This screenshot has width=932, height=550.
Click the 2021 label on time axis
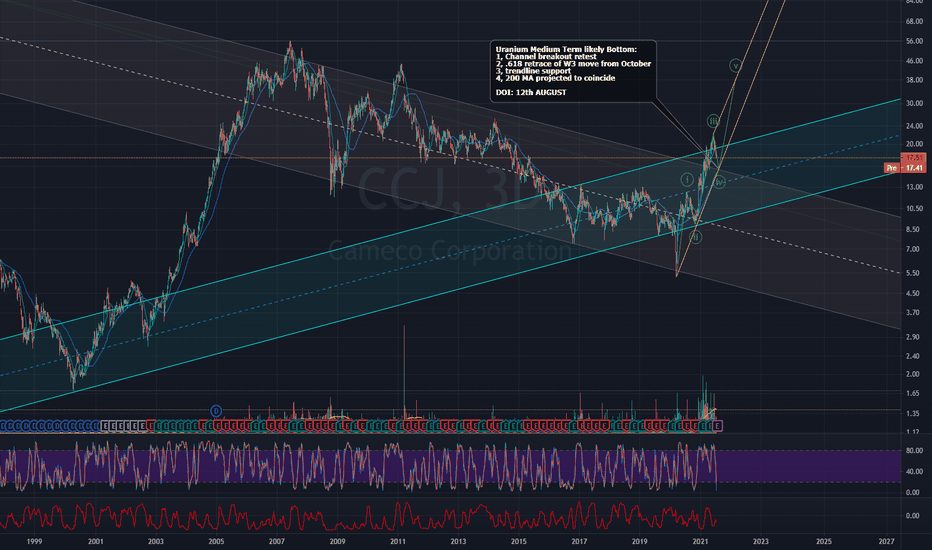pos(700,542)
